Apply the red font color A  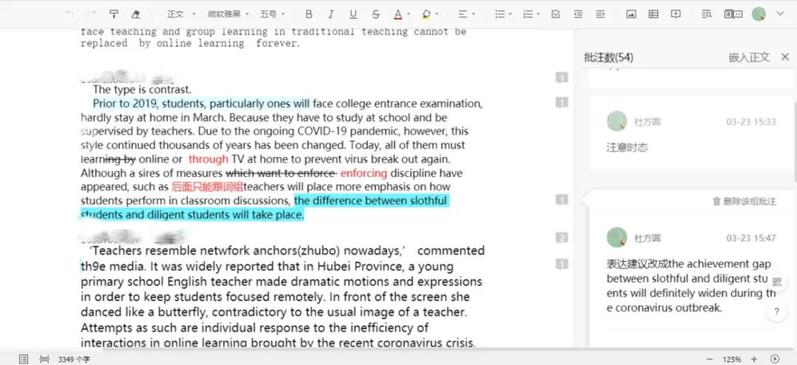[397, 14]
